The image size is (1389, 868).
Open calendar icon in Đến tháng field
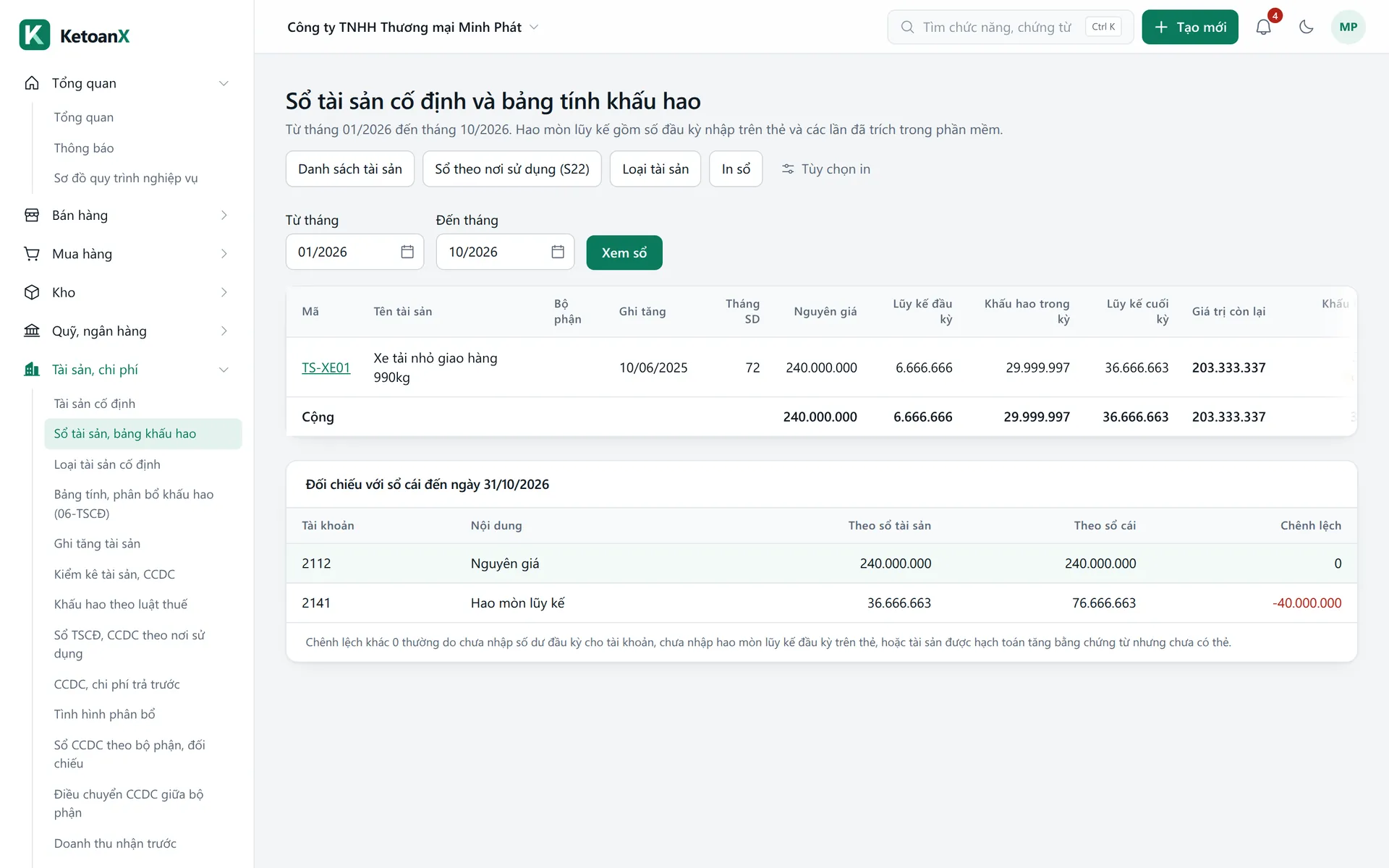point(558,252)
